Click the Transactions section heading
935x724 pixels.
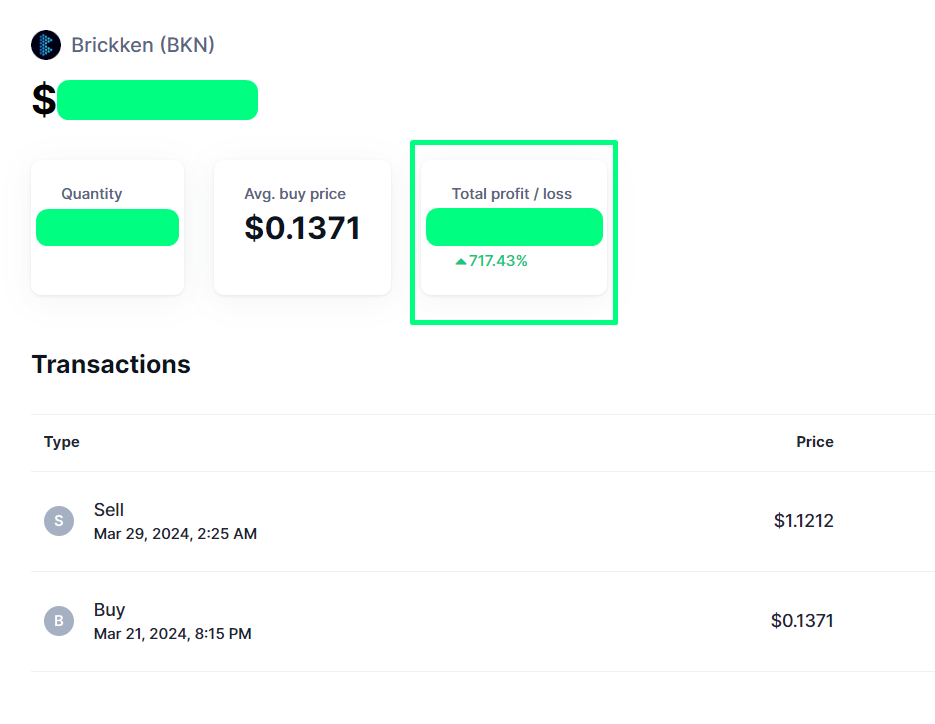coord(111,364)
